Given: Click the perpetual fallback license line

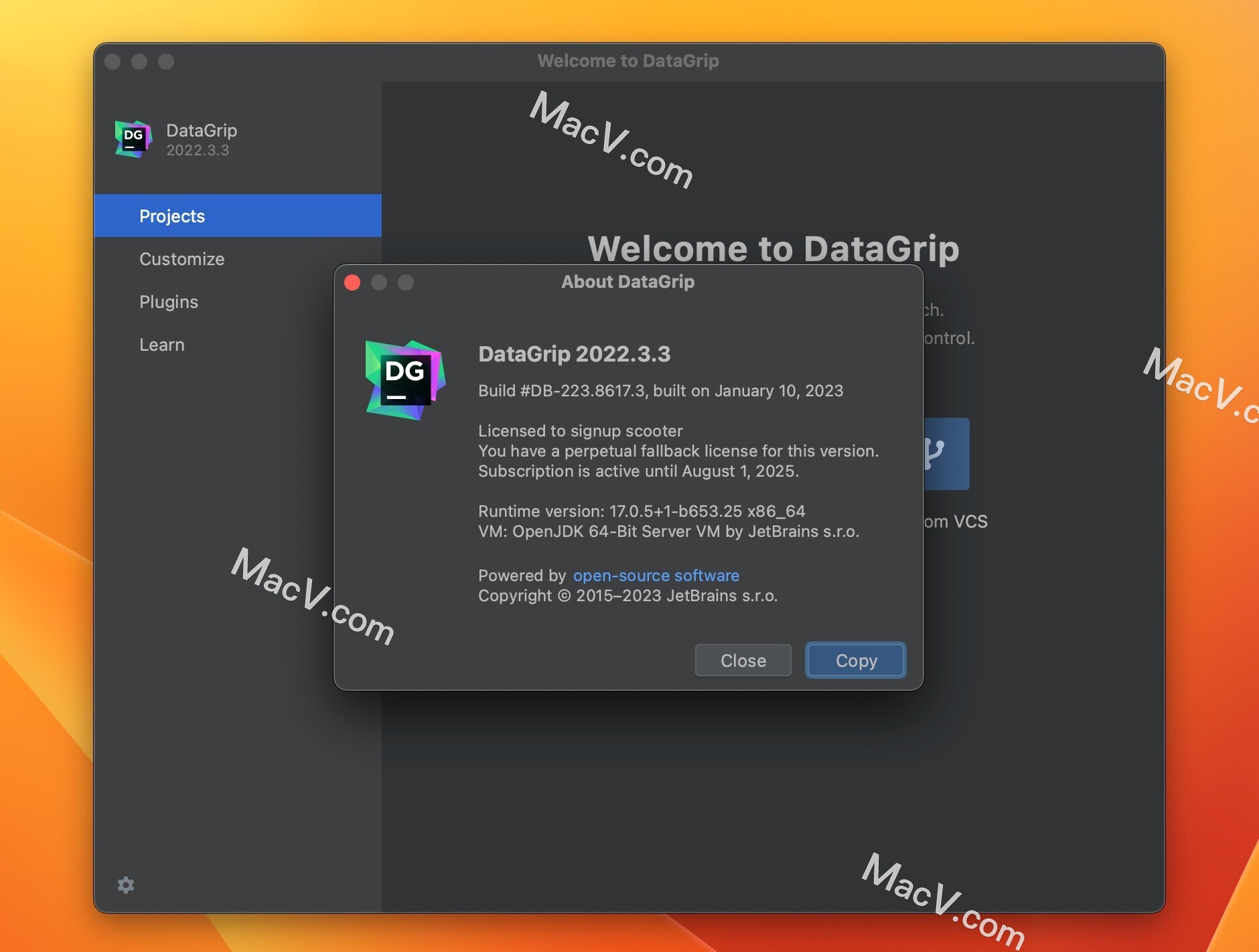Looking at the screenshot, I should point(678,451).
